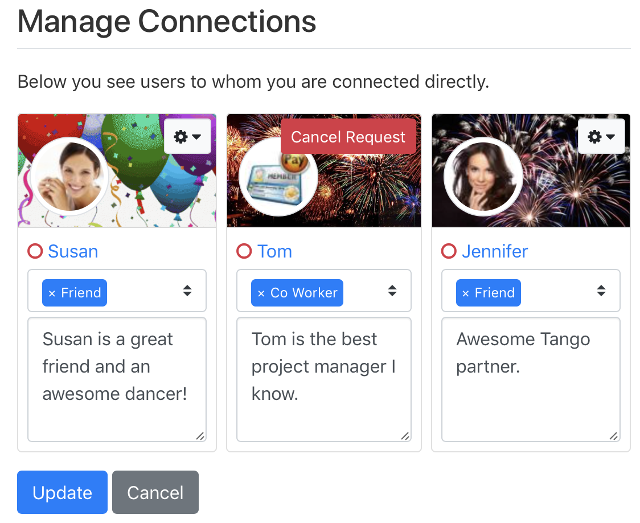Click the gray Cancel button
640x523 pixels.
(x=156, y=492)
